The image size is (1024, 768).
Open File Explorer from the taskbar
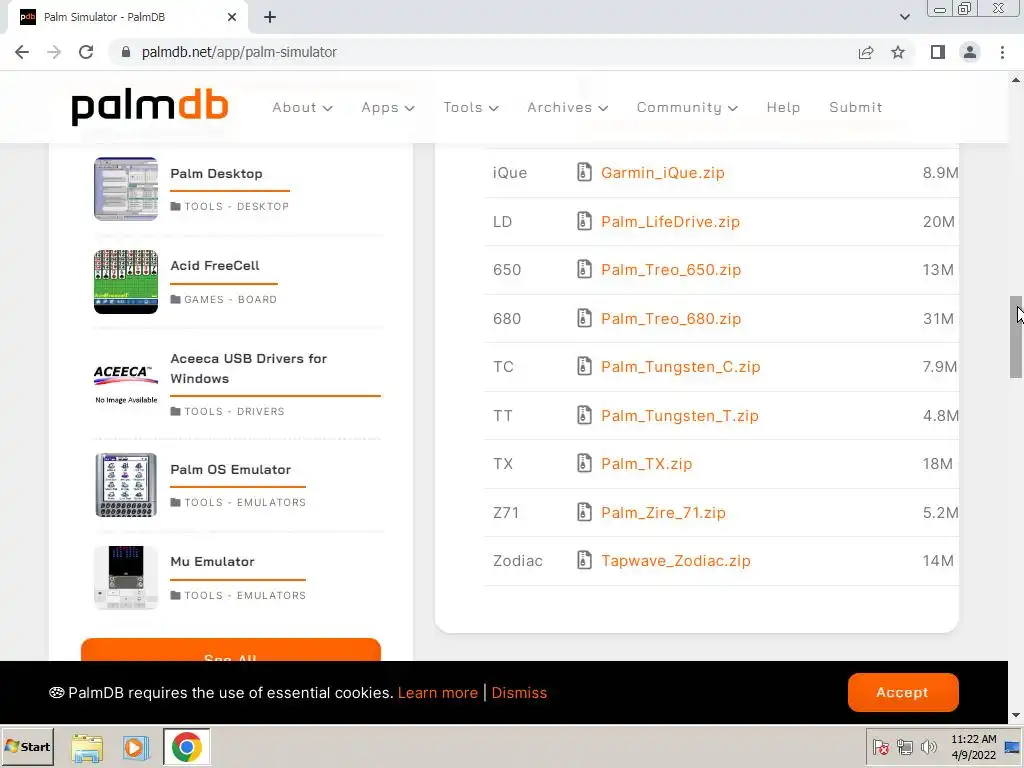[x=87, y=747]
